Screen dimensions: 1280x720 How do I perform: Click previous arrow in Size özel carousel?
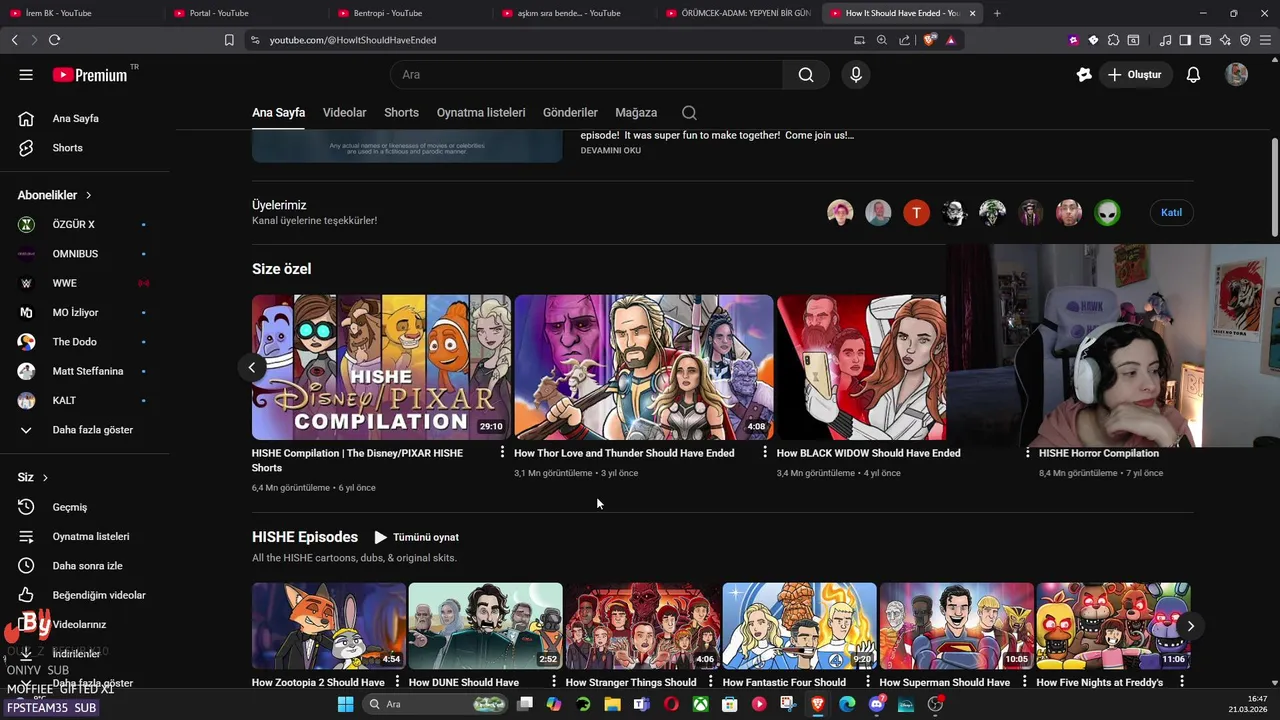[x=252, y=367]
